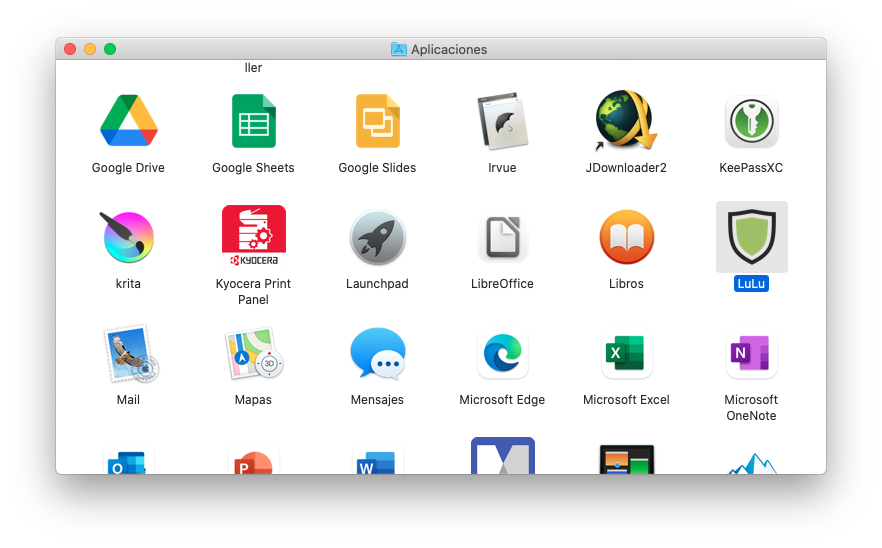
Task: Select the LibreOffice document icon
Action: (502, 237)
